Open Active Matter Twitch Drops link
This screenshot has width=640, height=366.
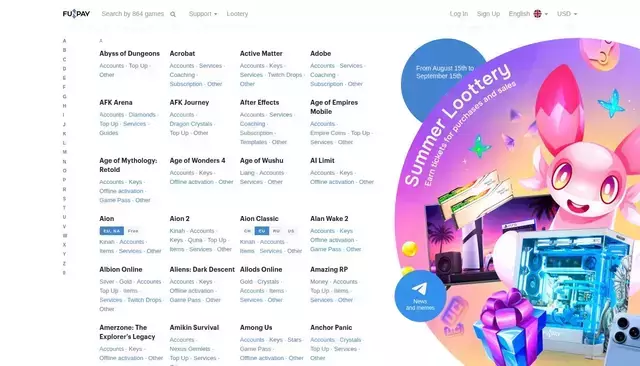click(284, 75)
